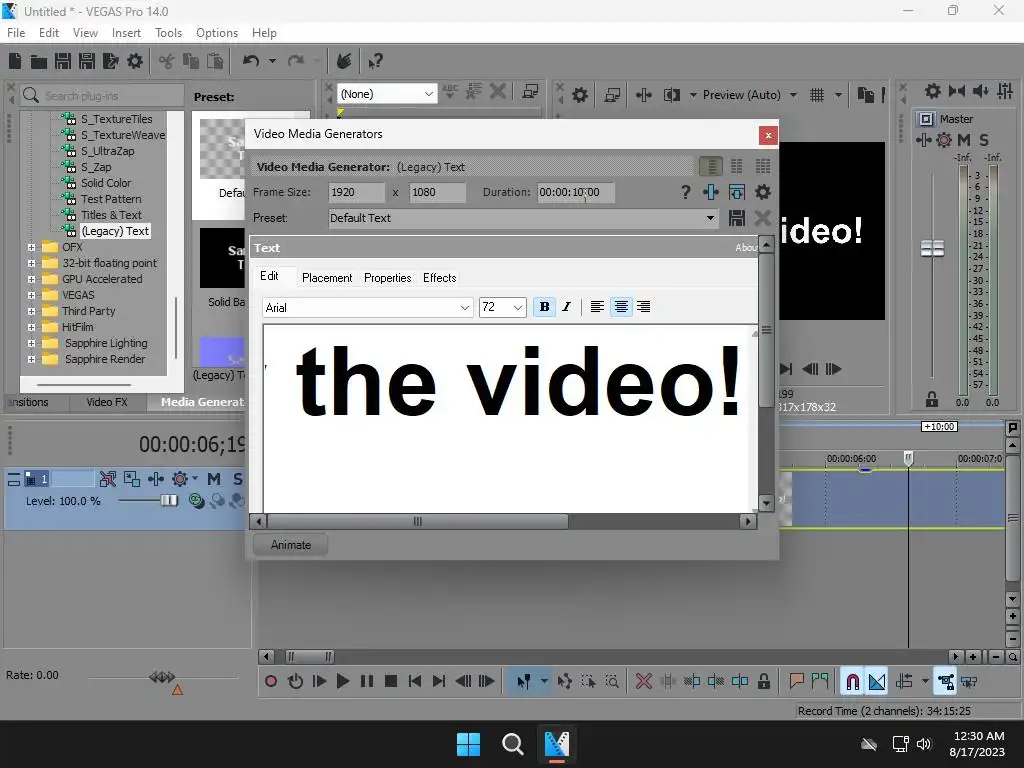Click the Insert Region green flags icon
This screenshot has width=1024, height=768.
(x=820, y=681)
